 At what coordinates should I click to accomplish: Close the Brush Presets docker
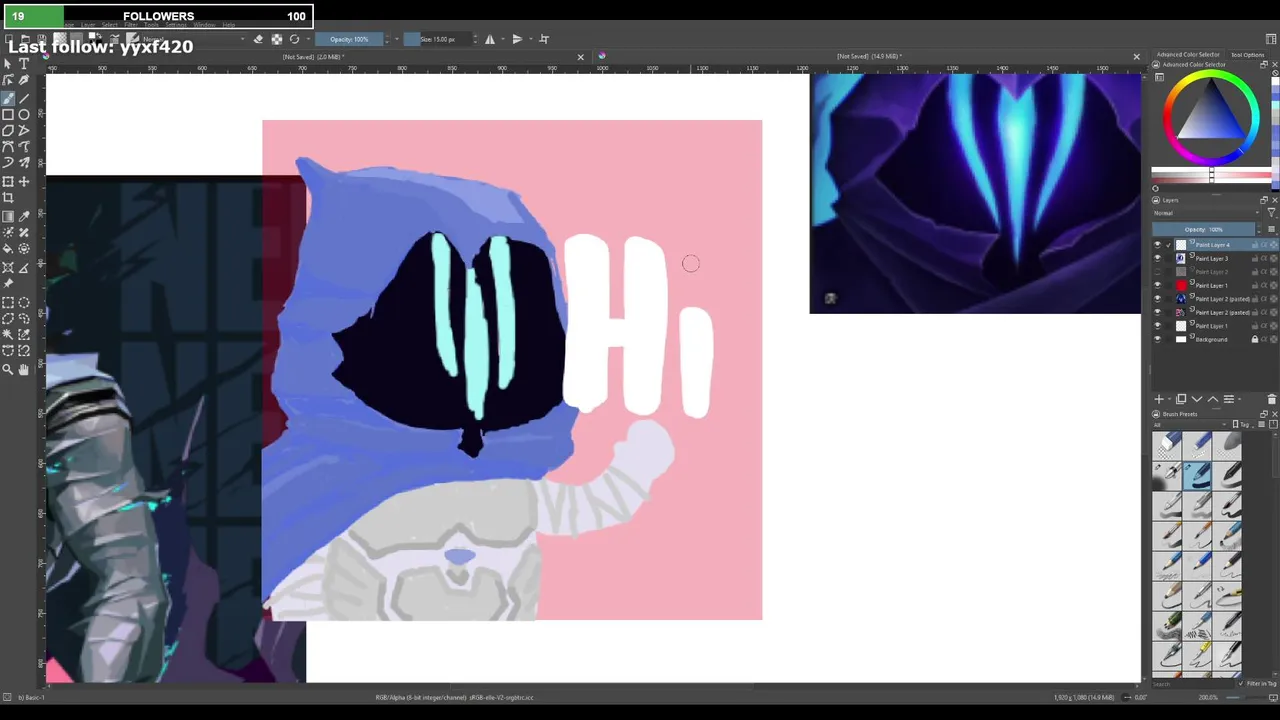[1274, 414]
